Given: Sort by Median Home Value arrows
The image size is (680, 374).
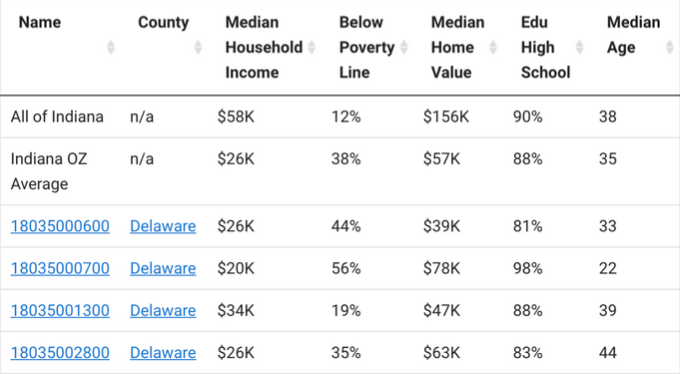Looking at the screenshot, I should pyautogui.click(x=493, y=47).
